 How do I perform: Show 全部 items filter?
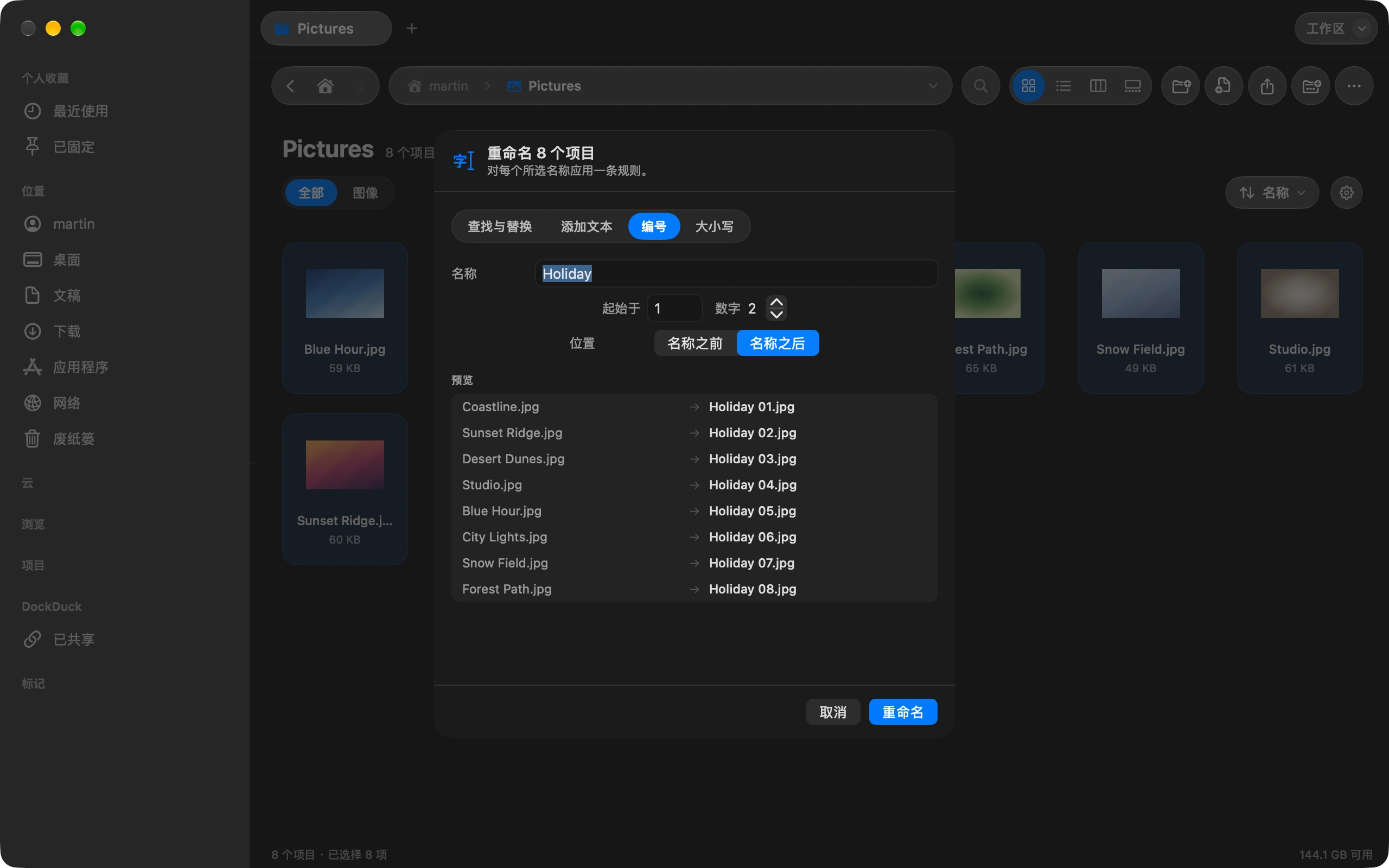(310, 193)
